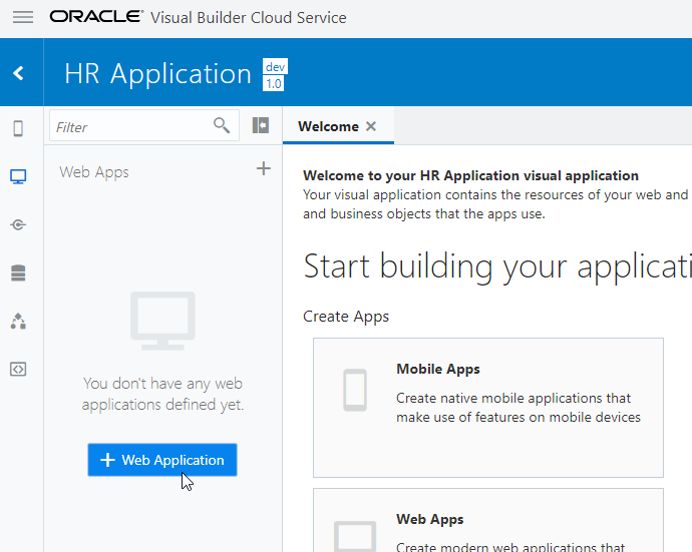Screen dimensions: 692x552
Task: Click the search magnifier in Filter box
Action: point(221,126)
